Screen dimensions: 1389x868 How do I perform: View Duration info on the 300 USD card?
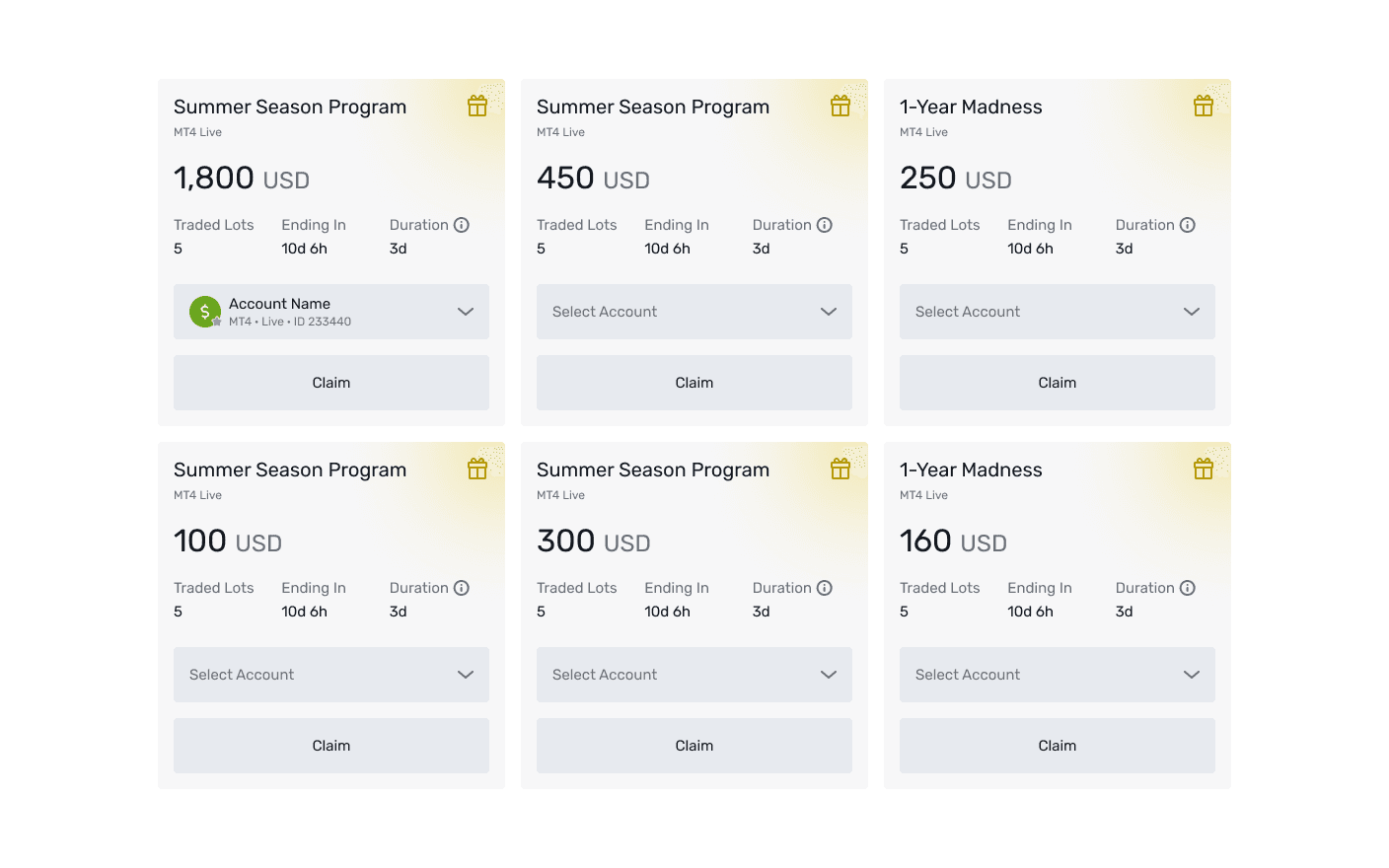tap(825, 588)
